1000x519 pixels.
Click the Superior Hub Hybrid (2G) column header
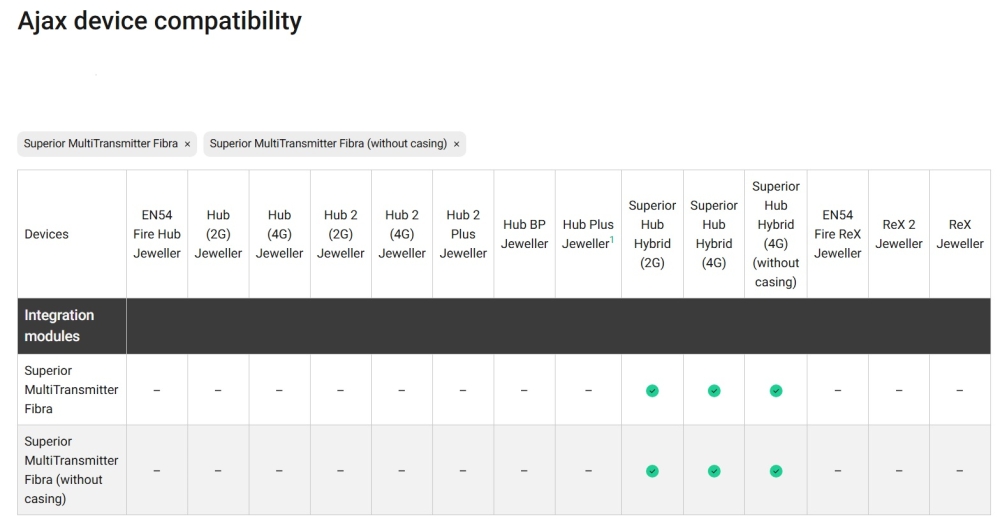point(652,234)
